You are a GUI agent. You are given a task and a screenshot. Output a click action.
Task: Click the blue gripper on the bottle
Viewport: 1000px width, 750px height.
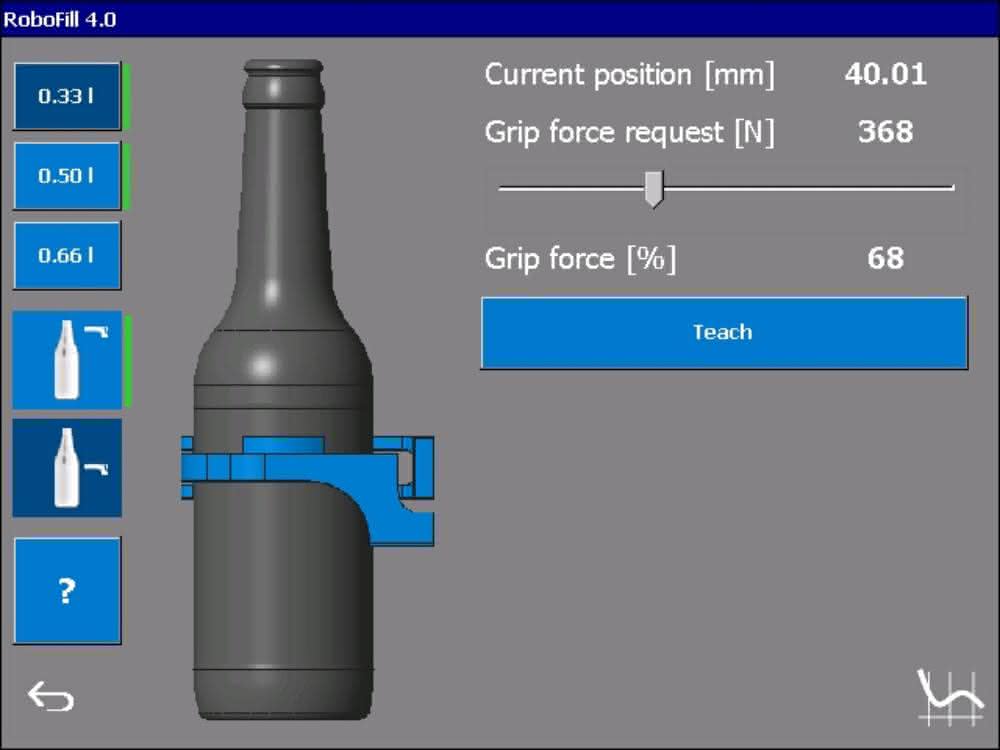307,490
